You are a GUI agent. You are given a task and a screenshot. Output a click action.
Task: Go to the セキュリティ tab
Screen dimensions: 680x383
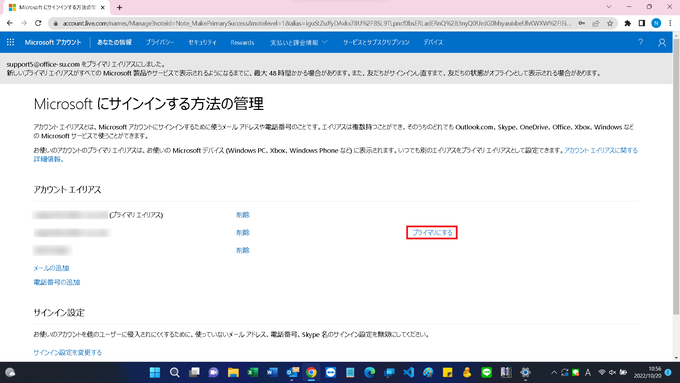coord(202,42)
